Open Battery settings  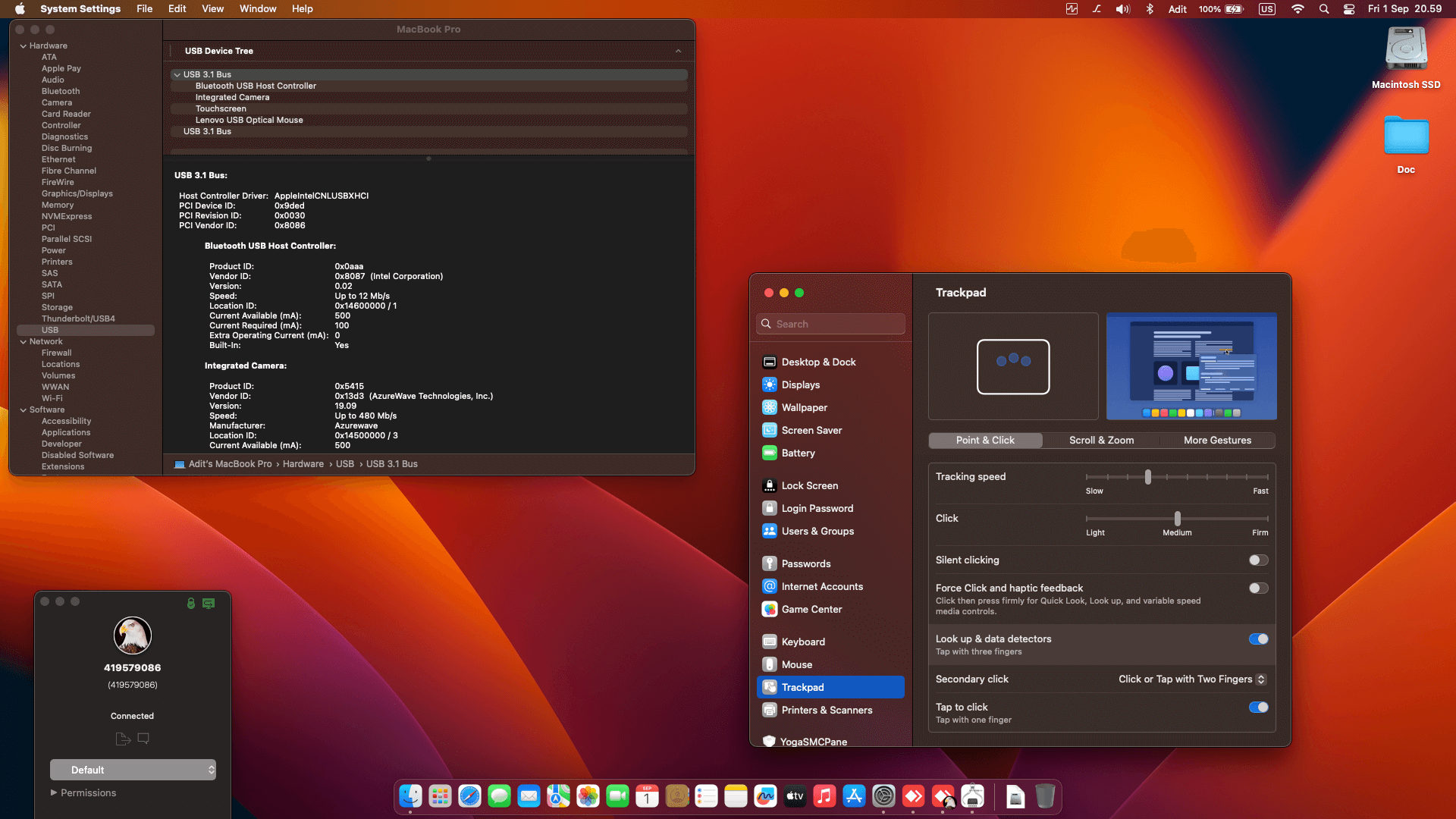tap(798, 453)
